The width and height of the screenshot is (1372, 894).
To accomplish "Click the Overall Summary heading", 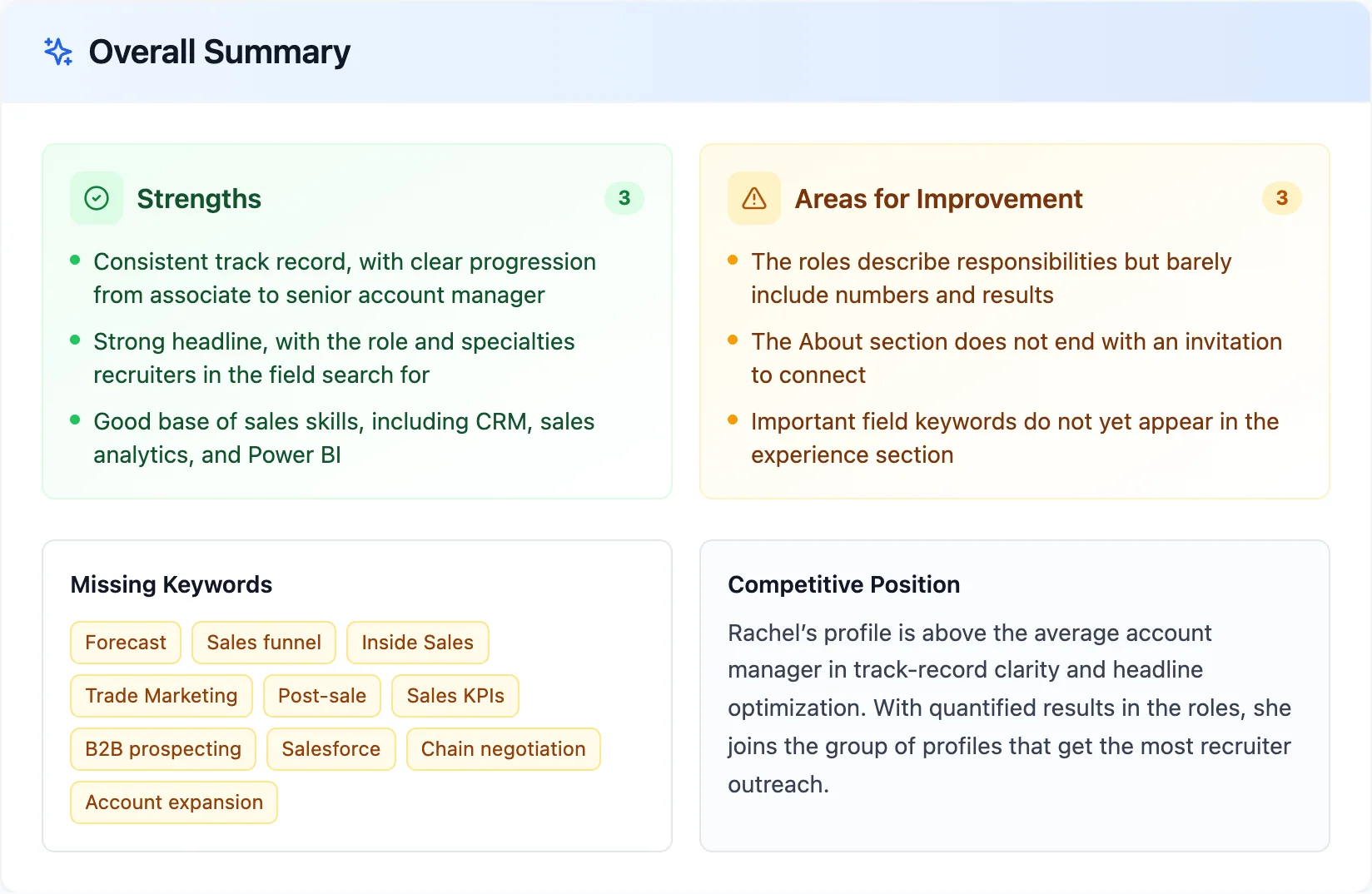I will click(220, 52).
